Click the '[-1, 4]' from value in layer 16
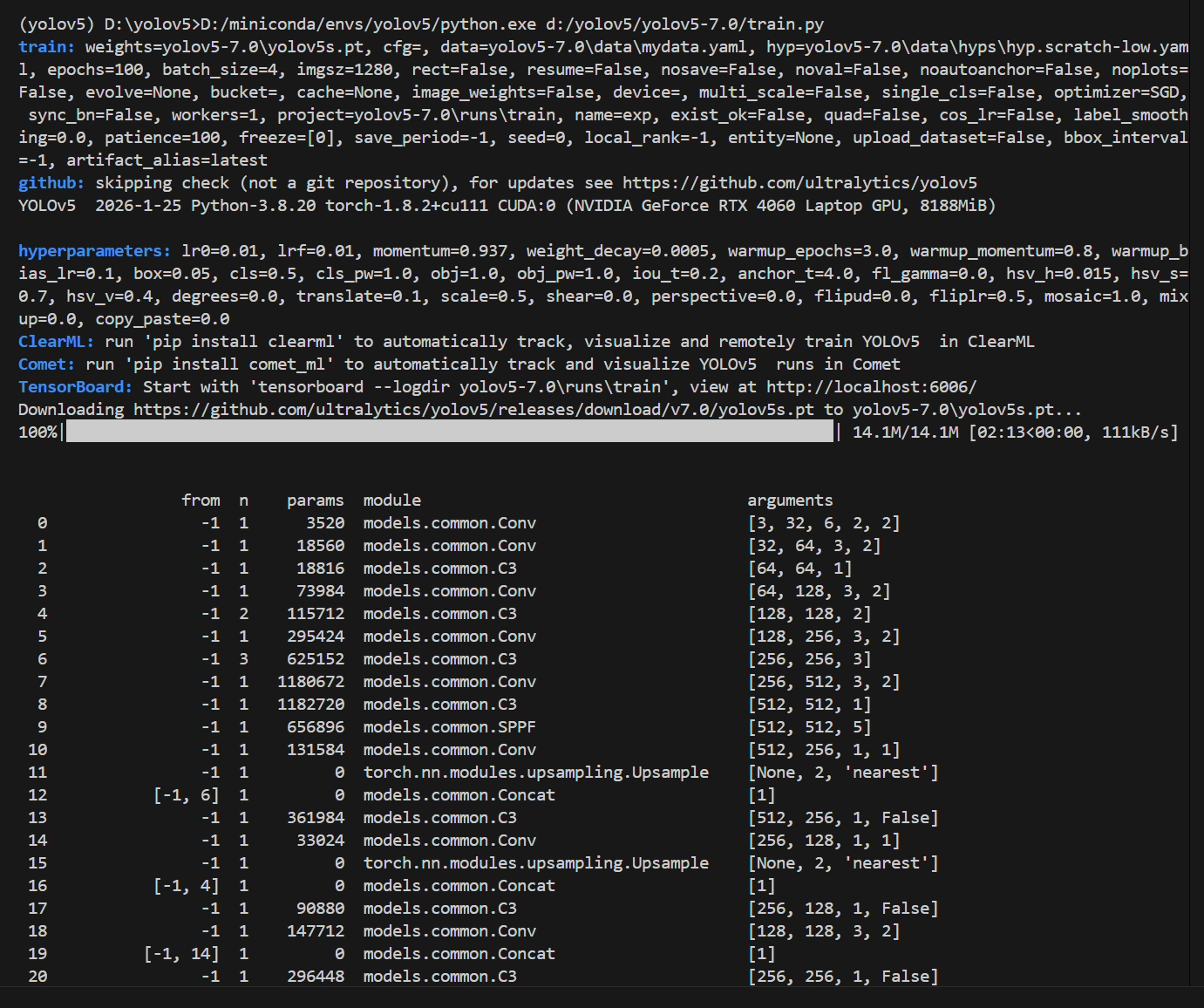1204x1008 pixels. coord(187,886)
